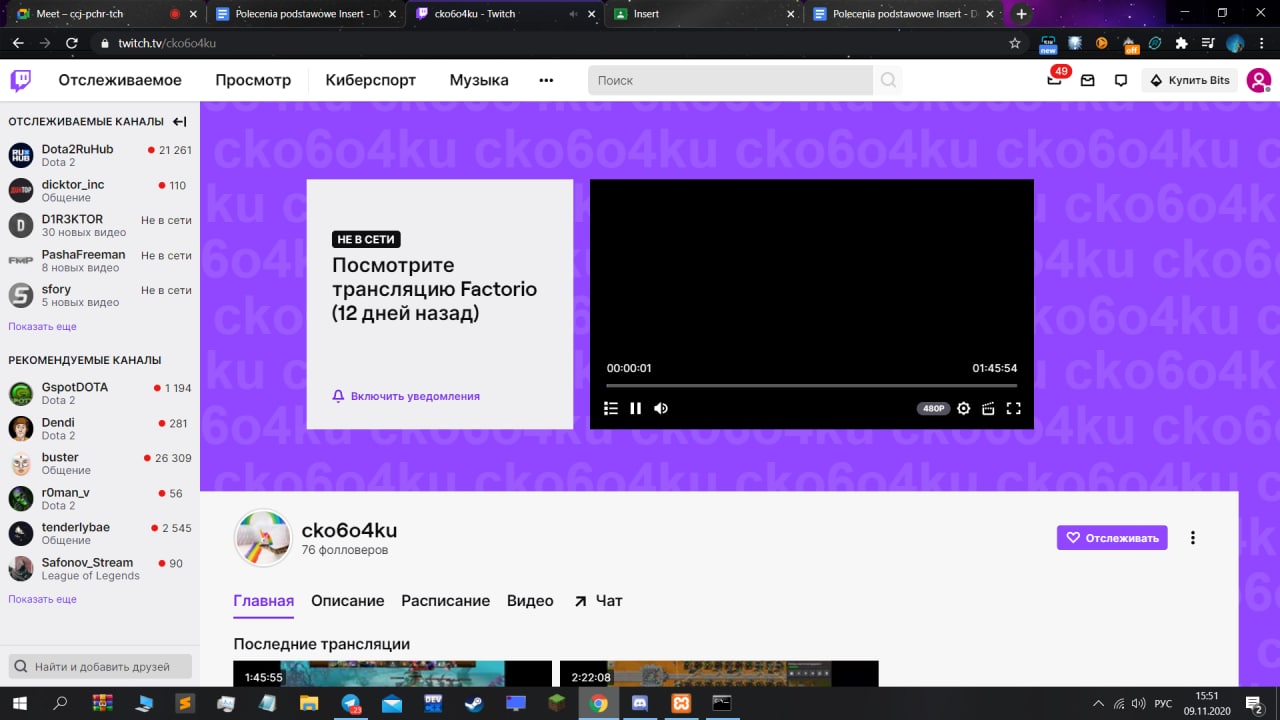Click the search magnifier button

(888, 80)
